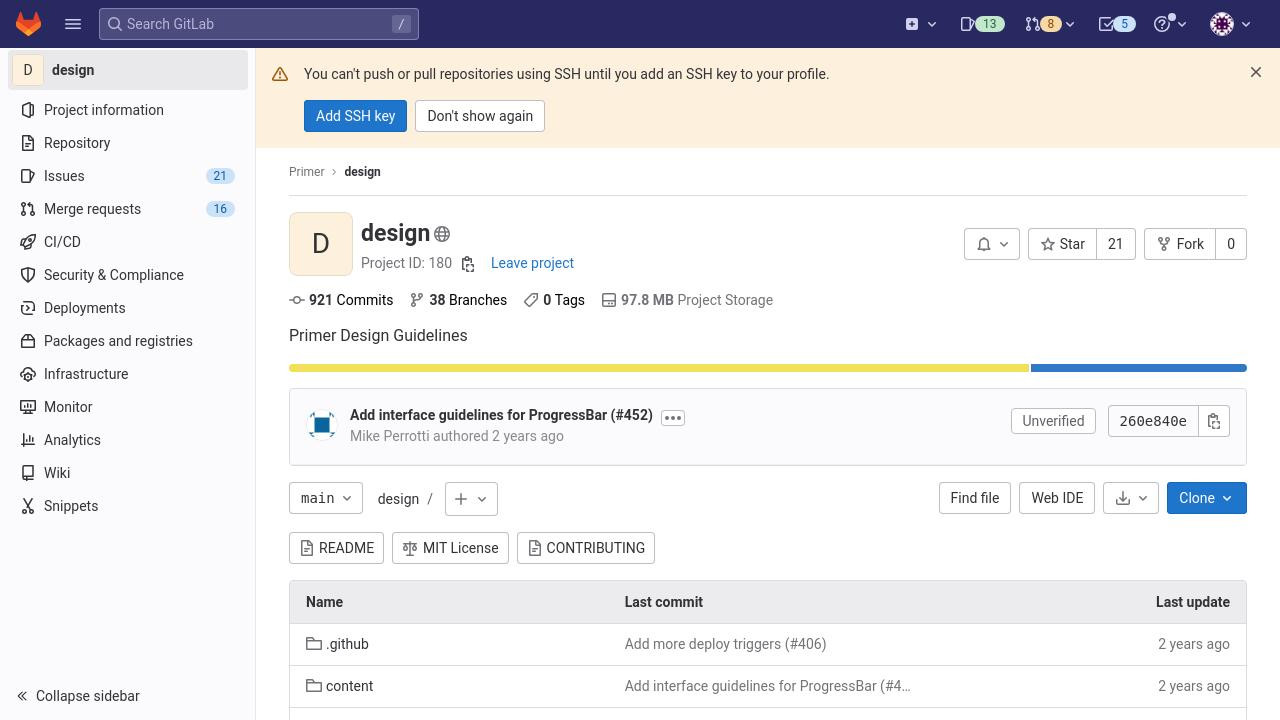Open the hamburger main menu
1280x720 pixels.
[73, 24]
